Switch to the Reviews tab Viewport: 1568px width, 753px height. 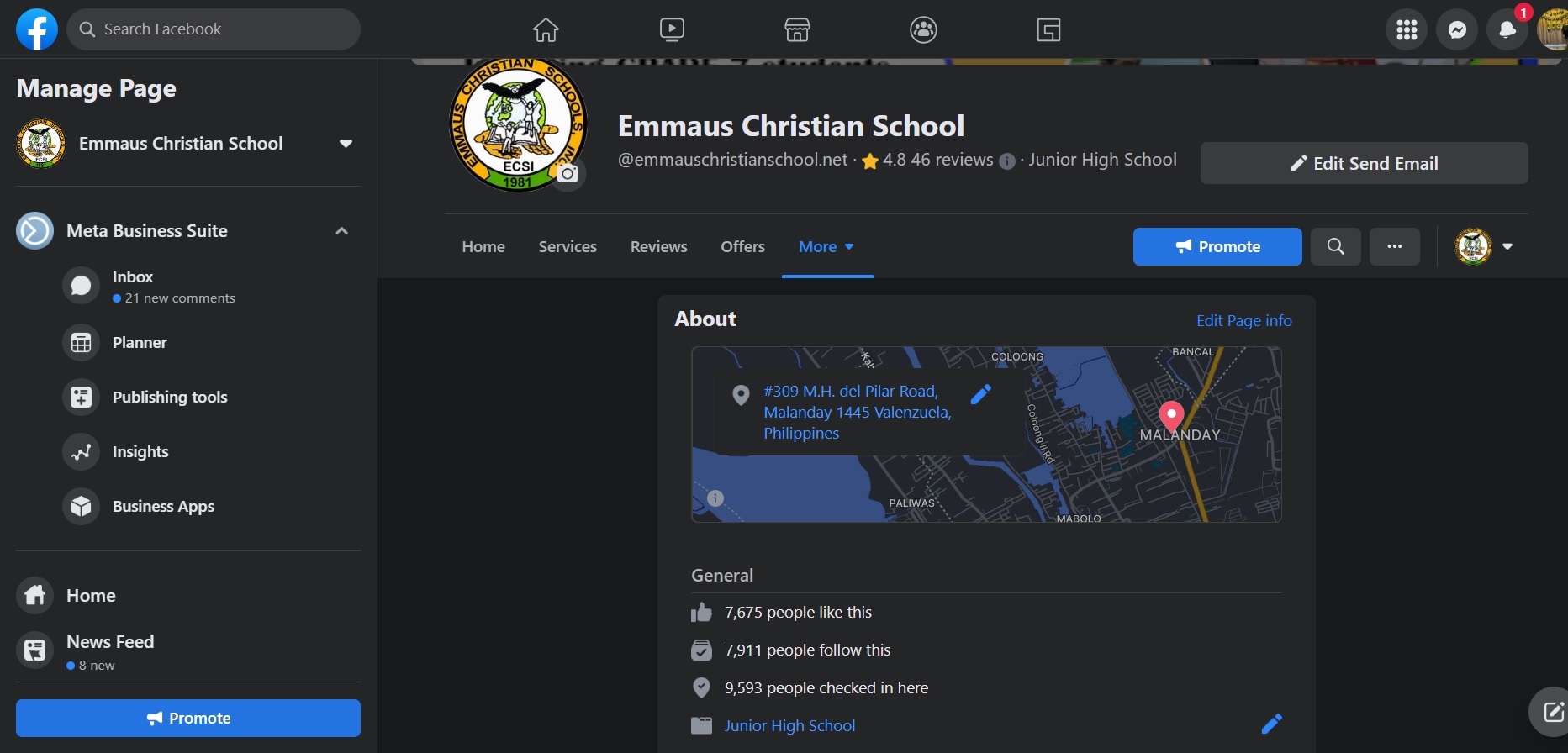658,246
